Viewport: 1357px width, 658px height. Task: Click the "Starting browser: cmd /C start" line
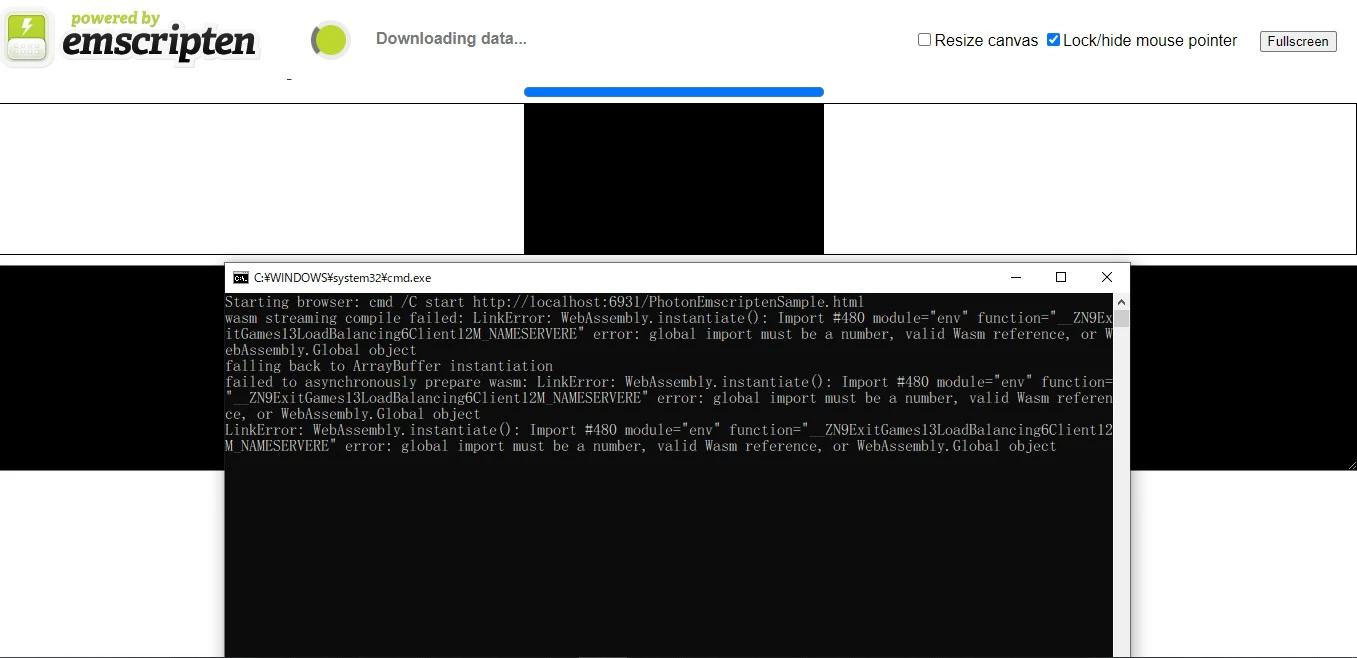(x=545, y=302)
